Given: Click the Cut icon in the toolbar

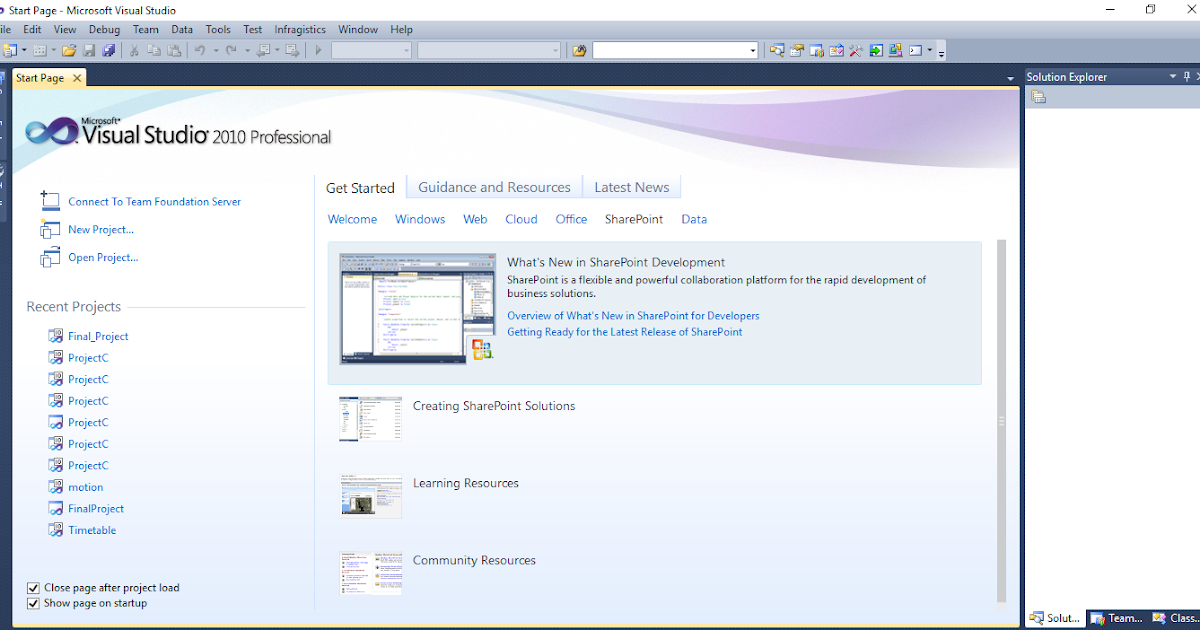Looking at the screenshot, I should (133, 50).
